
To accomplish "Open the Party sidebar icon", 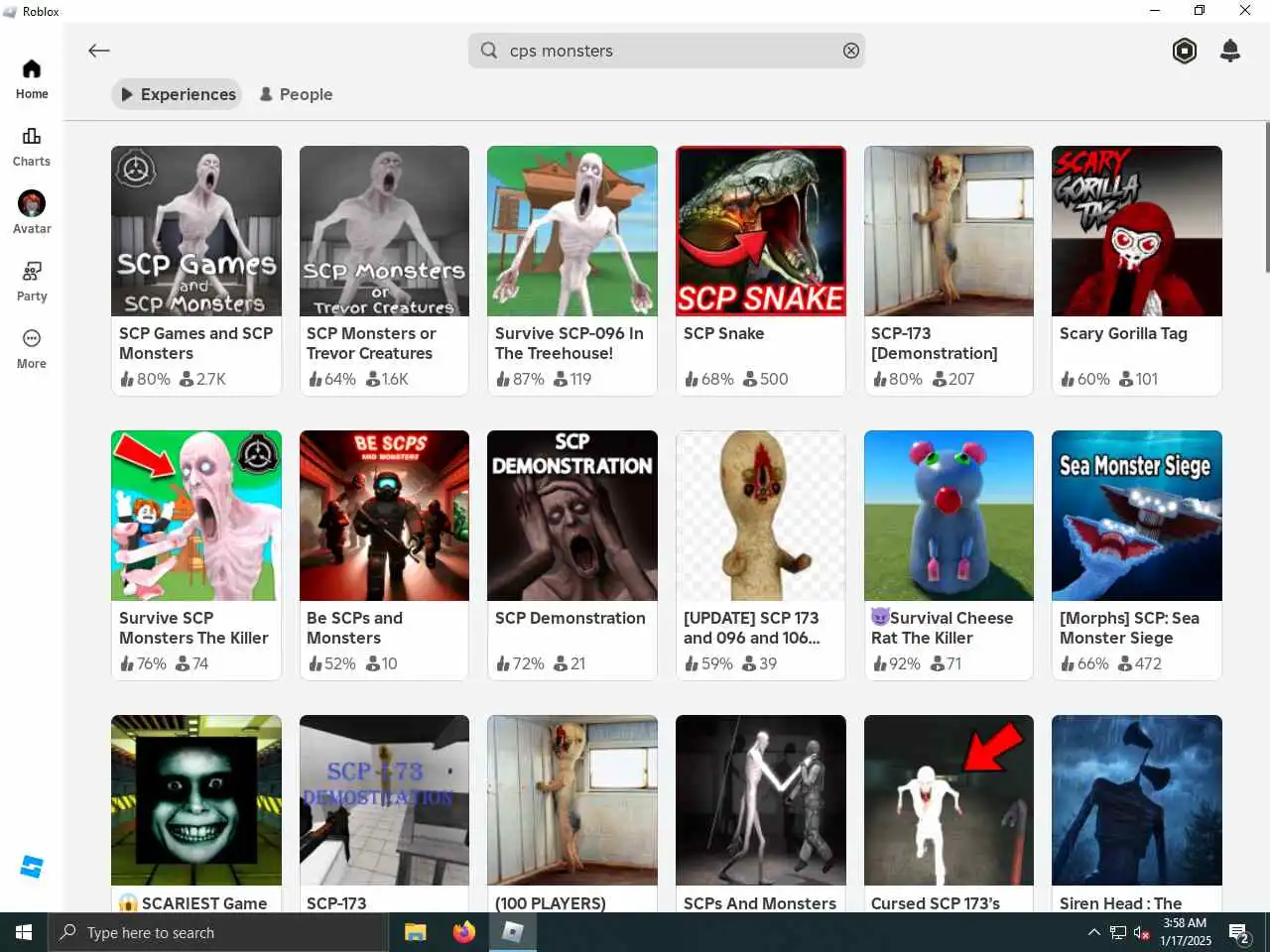I will (32, 281).
